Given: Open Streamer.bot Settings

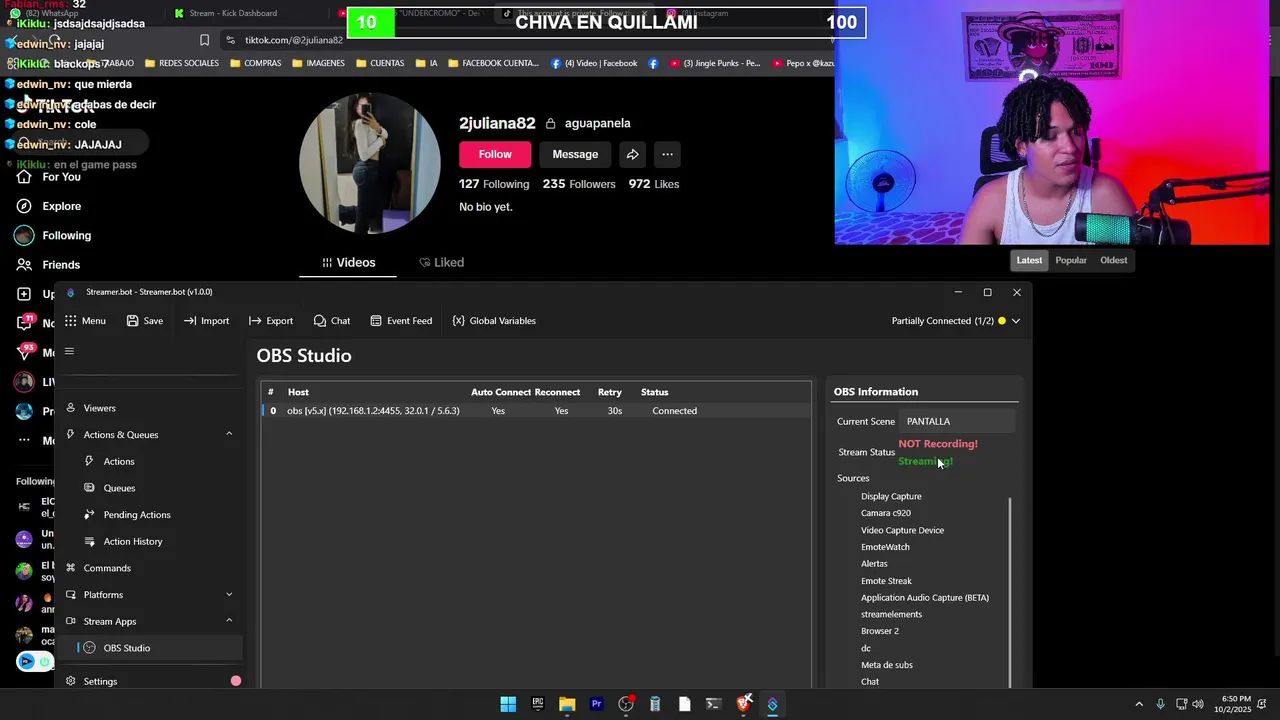Looking at the screenshot, I should [x=100, y=681].
